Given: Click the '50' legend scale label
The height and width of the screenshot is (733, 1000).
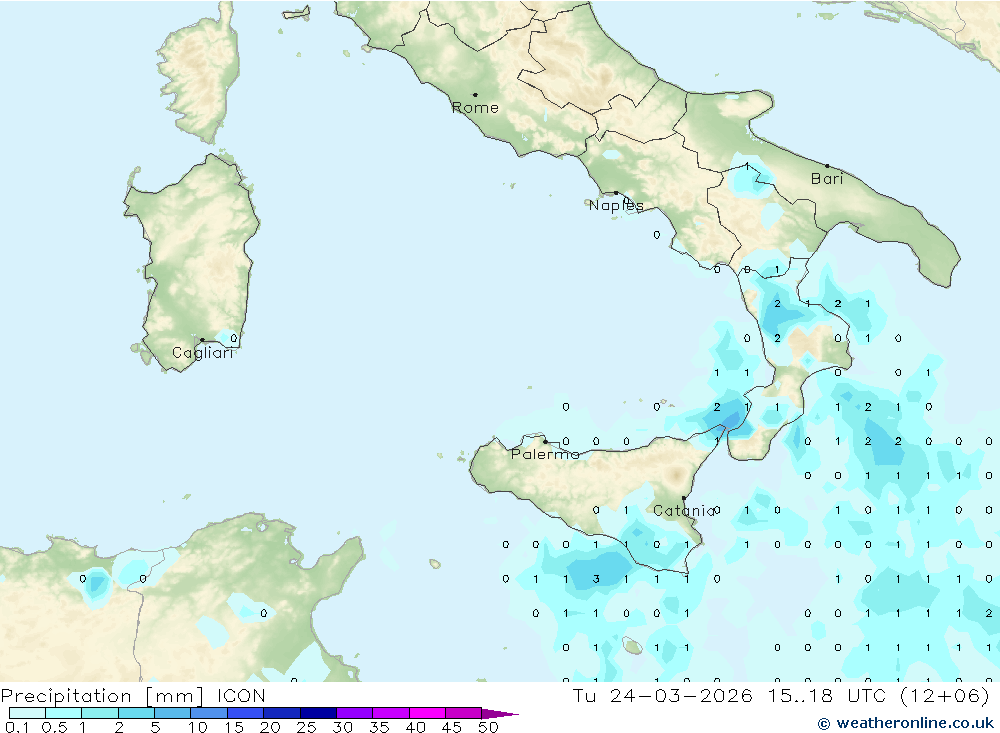Looking at the screenshot, I should click(x=488, y=727).
